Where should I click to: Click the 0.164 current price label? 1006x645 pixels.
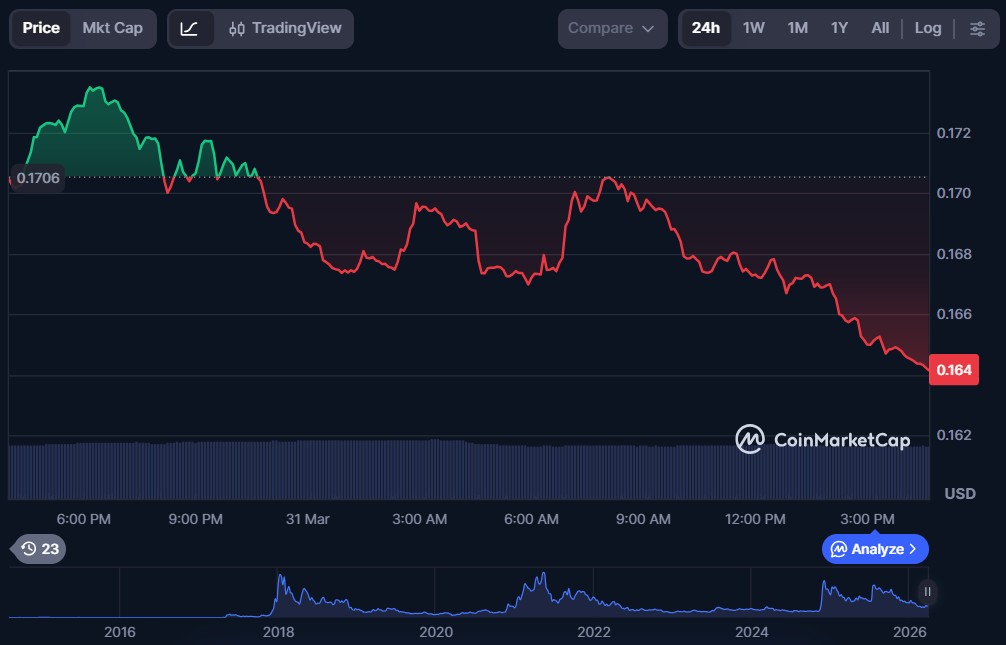pyautogui.click(x=953, y=370)
